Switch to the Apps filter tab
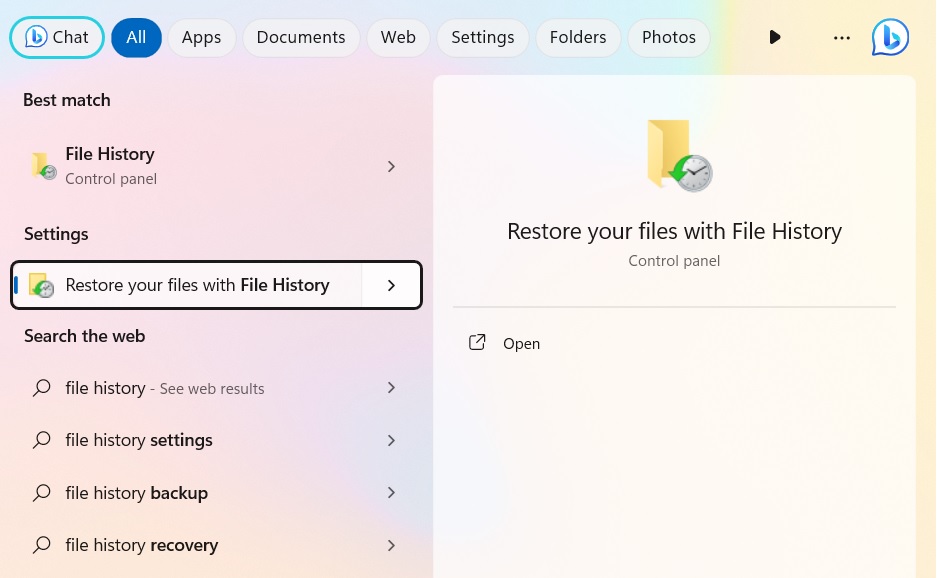 (x=201, y=37)
